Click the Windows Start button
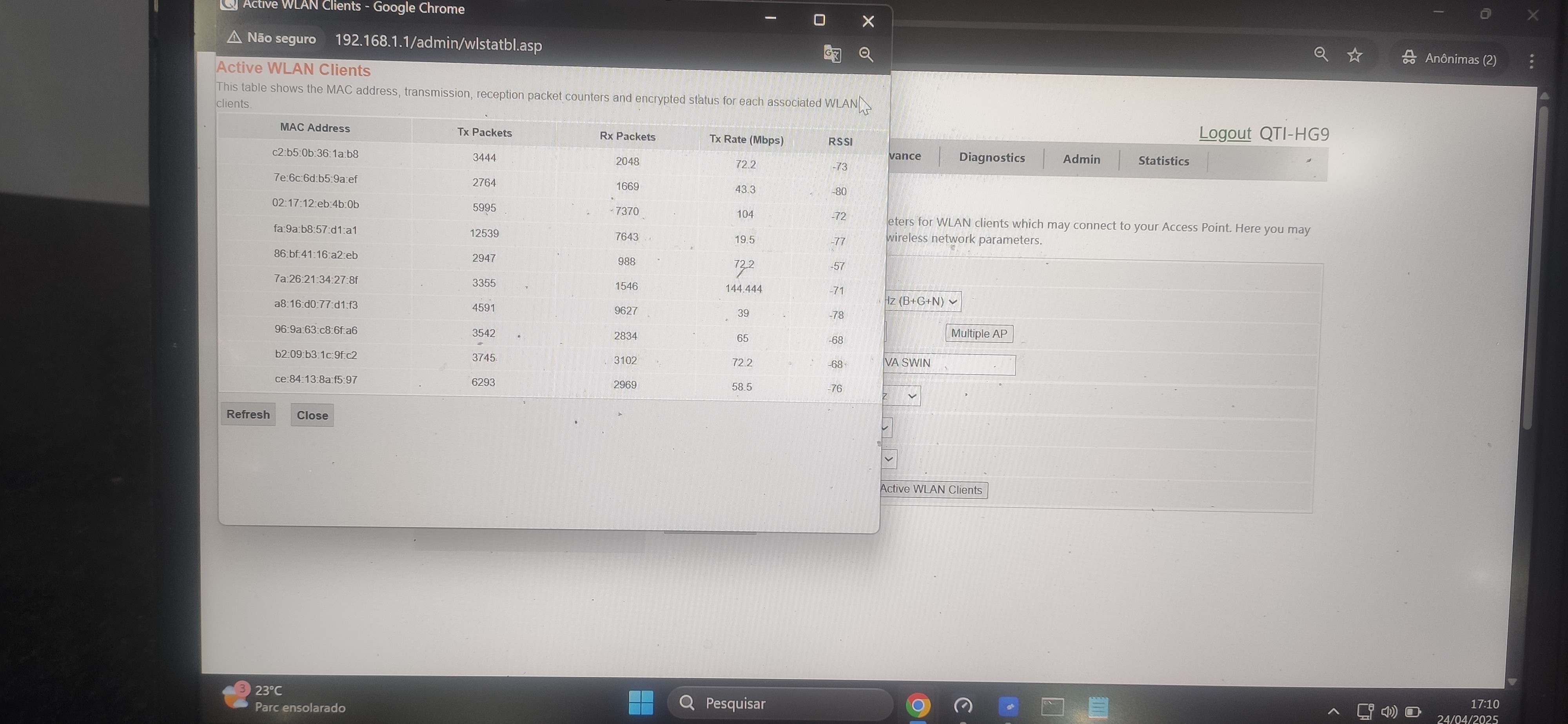 click(641, 702)
